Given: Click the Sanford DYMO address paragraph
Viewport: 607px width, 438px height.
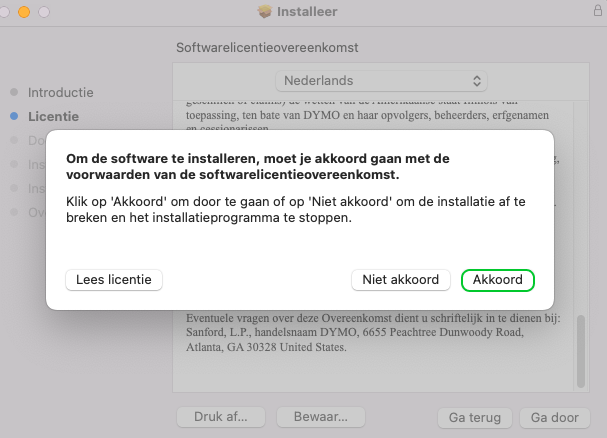Looking at the screenshot, I should coord(373,333).
